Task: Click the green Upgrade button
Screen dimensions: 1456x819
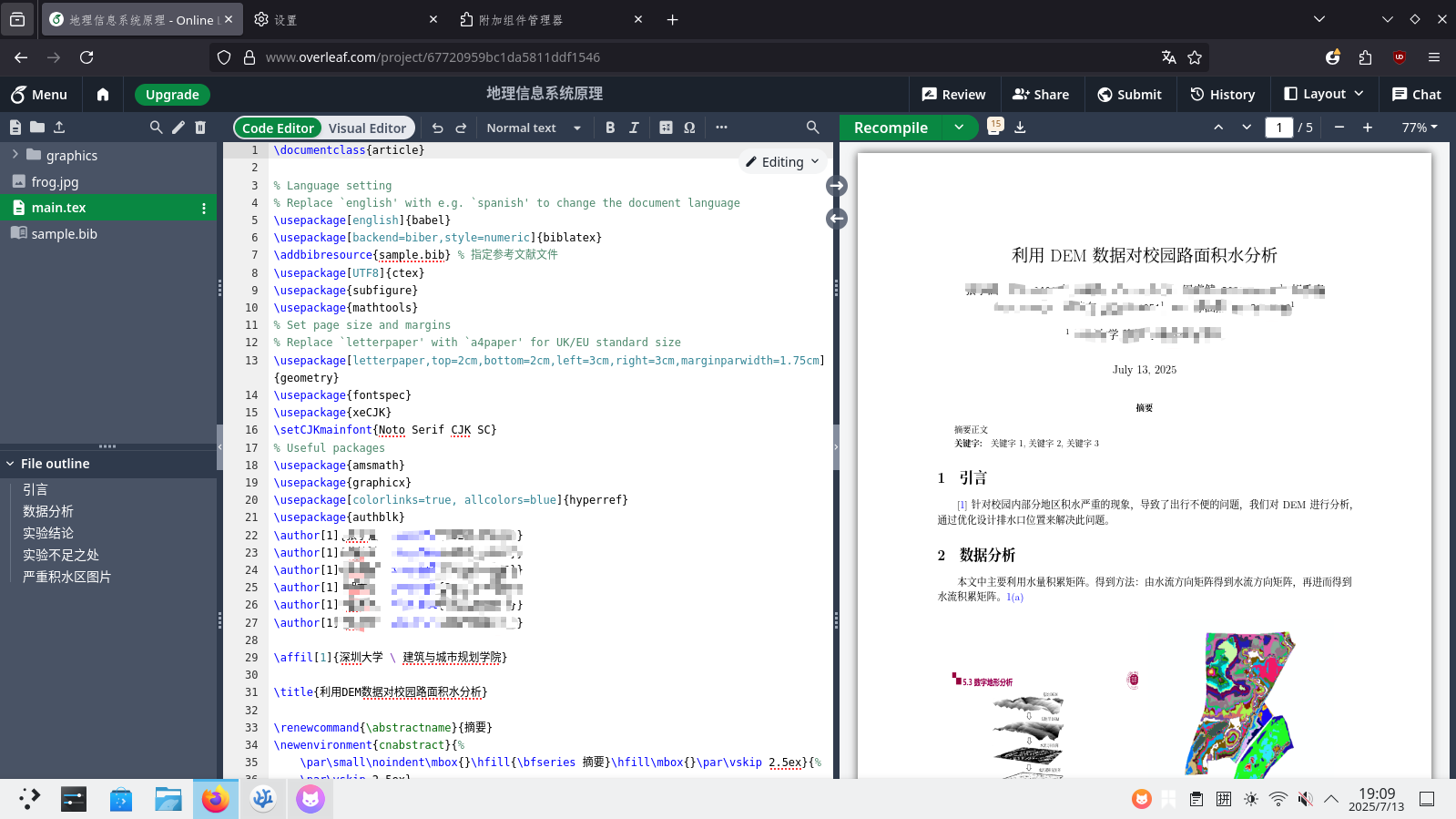Action: (x=172, y=95)
